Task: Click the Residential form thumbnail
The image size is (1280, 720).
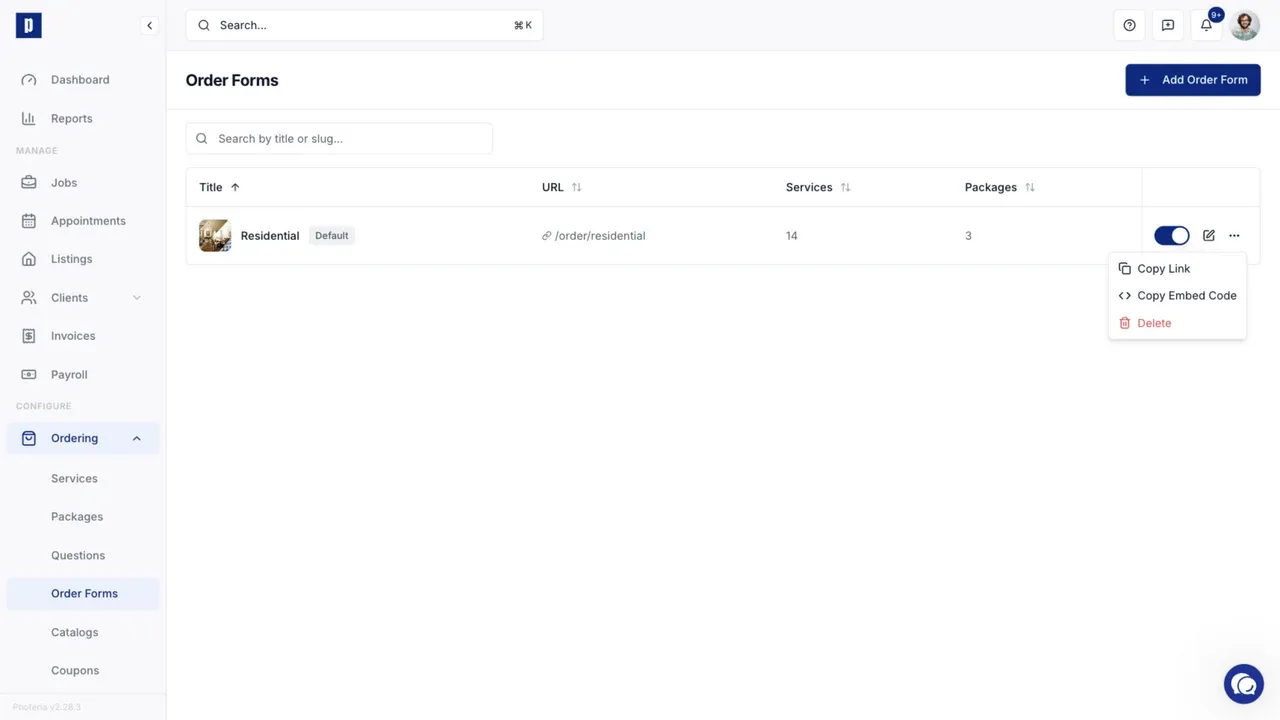Action: pyautogui.click(x=215, y=236)
